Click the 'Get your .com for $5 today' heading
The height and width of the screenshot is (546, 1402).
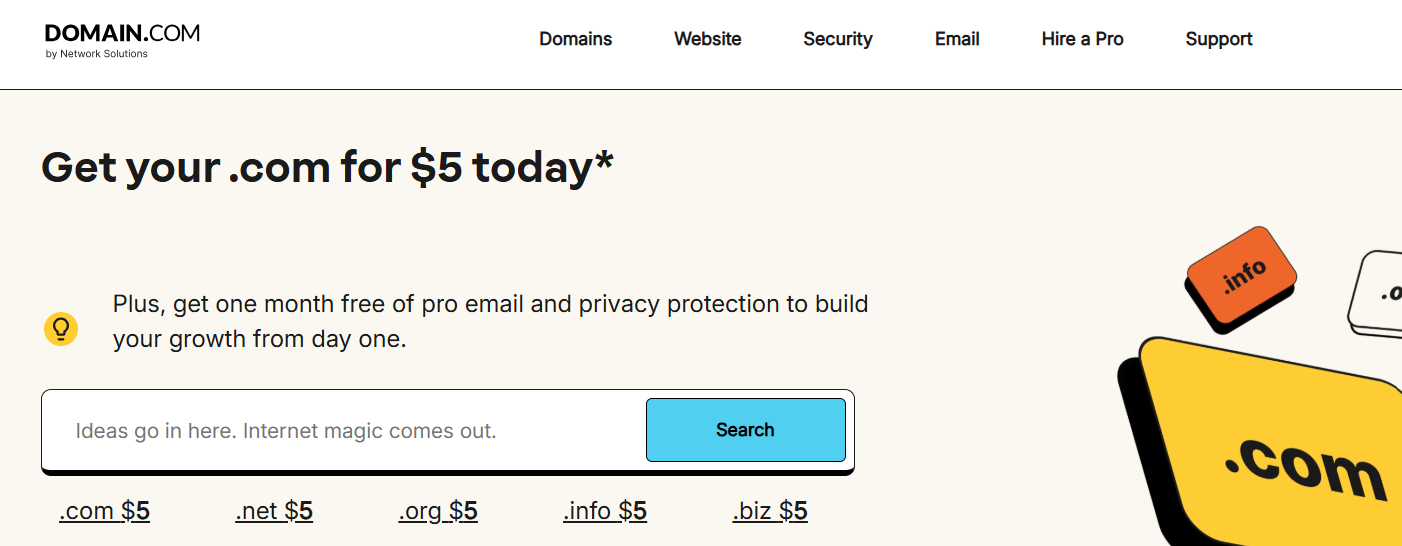(327, 167)
